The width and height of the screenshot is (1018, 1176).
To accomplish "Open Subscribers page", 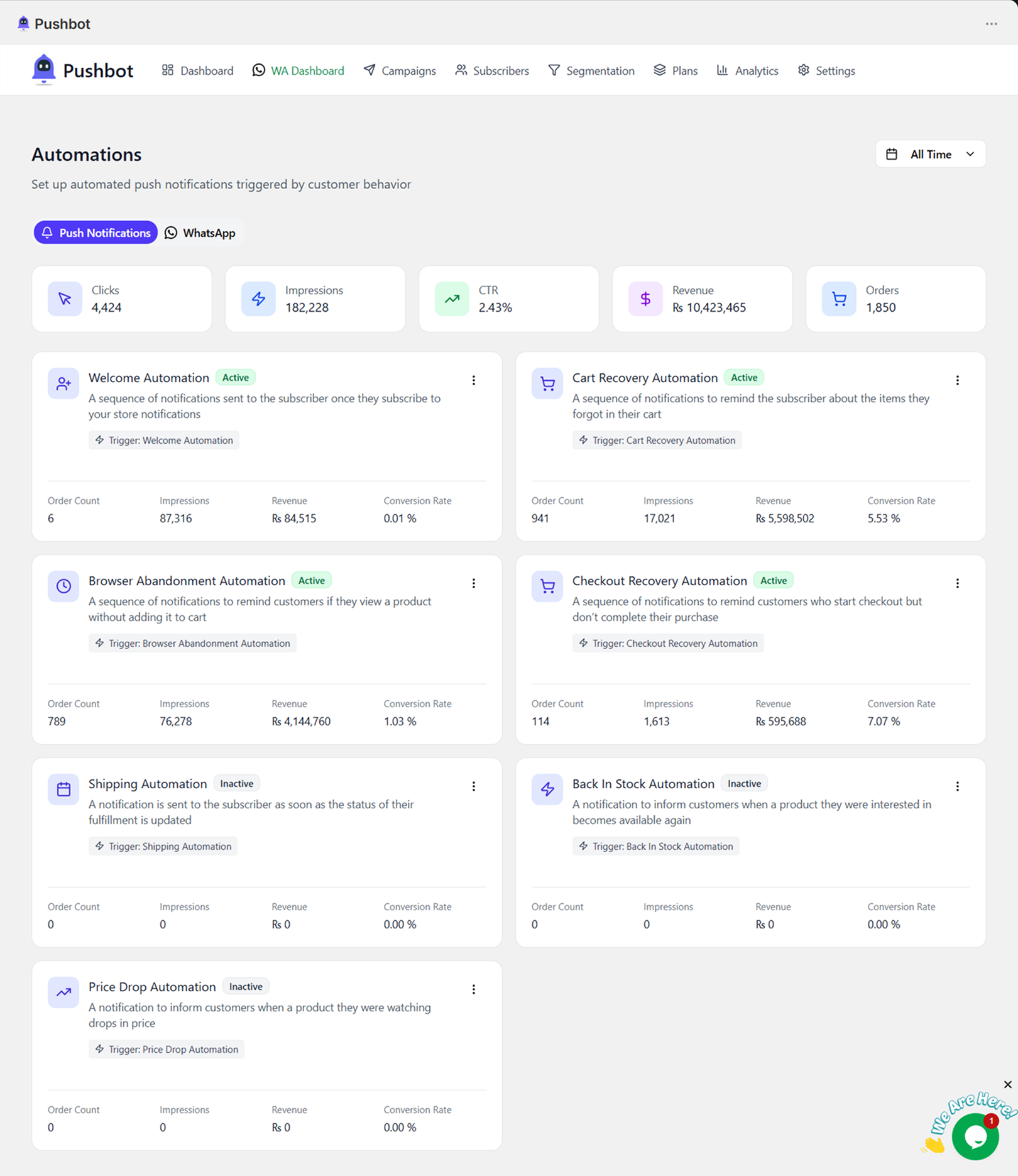I will pos(492,70).
